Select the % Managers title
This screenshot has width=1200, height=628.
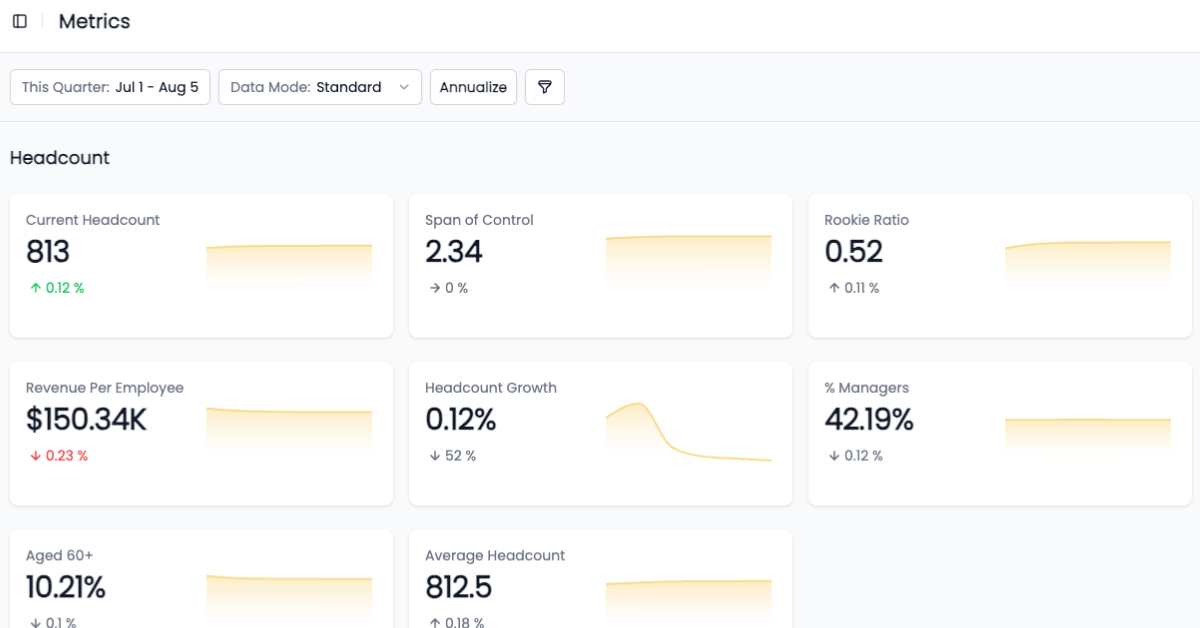coord(867,388)
